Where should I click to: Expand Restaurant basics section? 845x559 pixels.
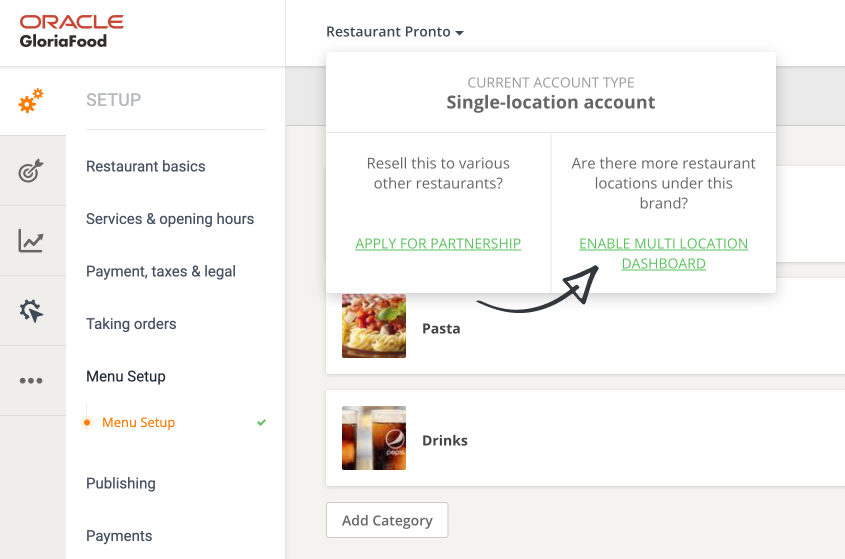(x=146, y=166)
